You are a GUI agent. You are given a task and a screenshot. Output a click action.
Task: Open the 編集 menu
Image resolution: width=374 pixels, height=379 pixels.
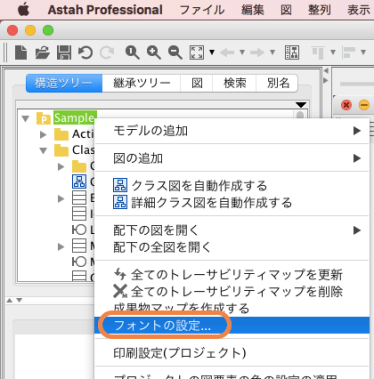point(253,10)
